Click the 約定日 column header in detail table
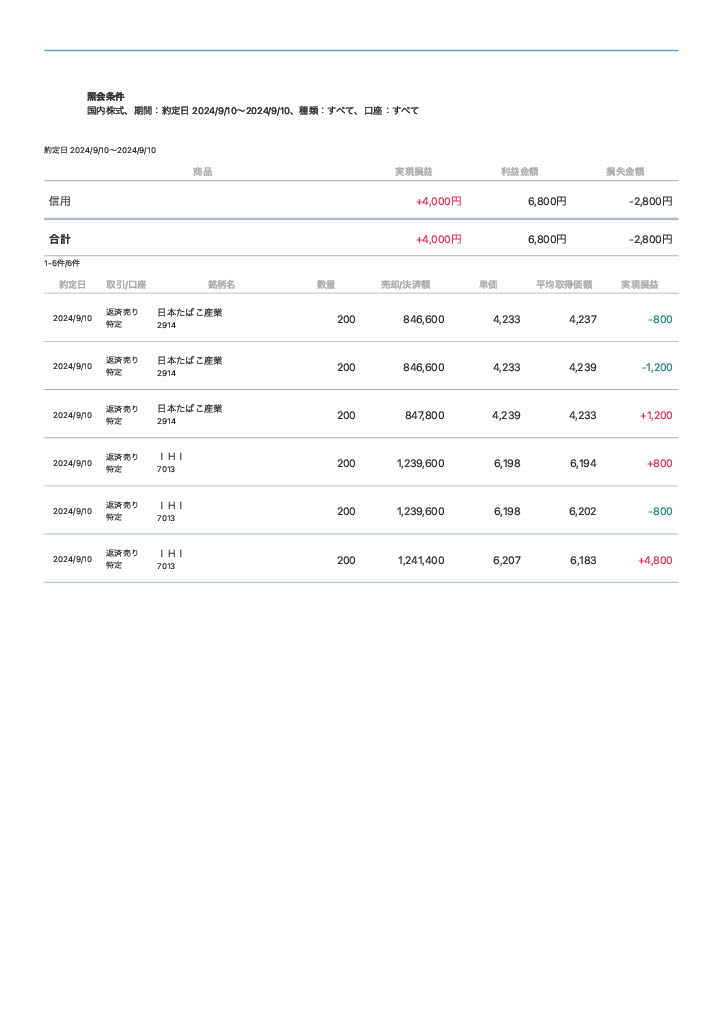Image resolution: width=722 pixels, height=1024 pixels. click(x=72, y=285)
